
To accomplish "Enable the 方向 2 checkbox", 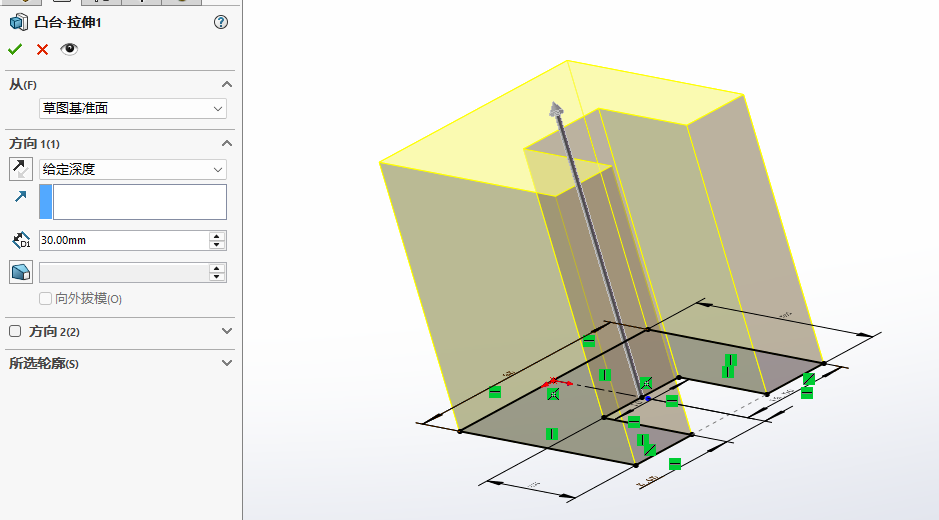I will point(15,331).
